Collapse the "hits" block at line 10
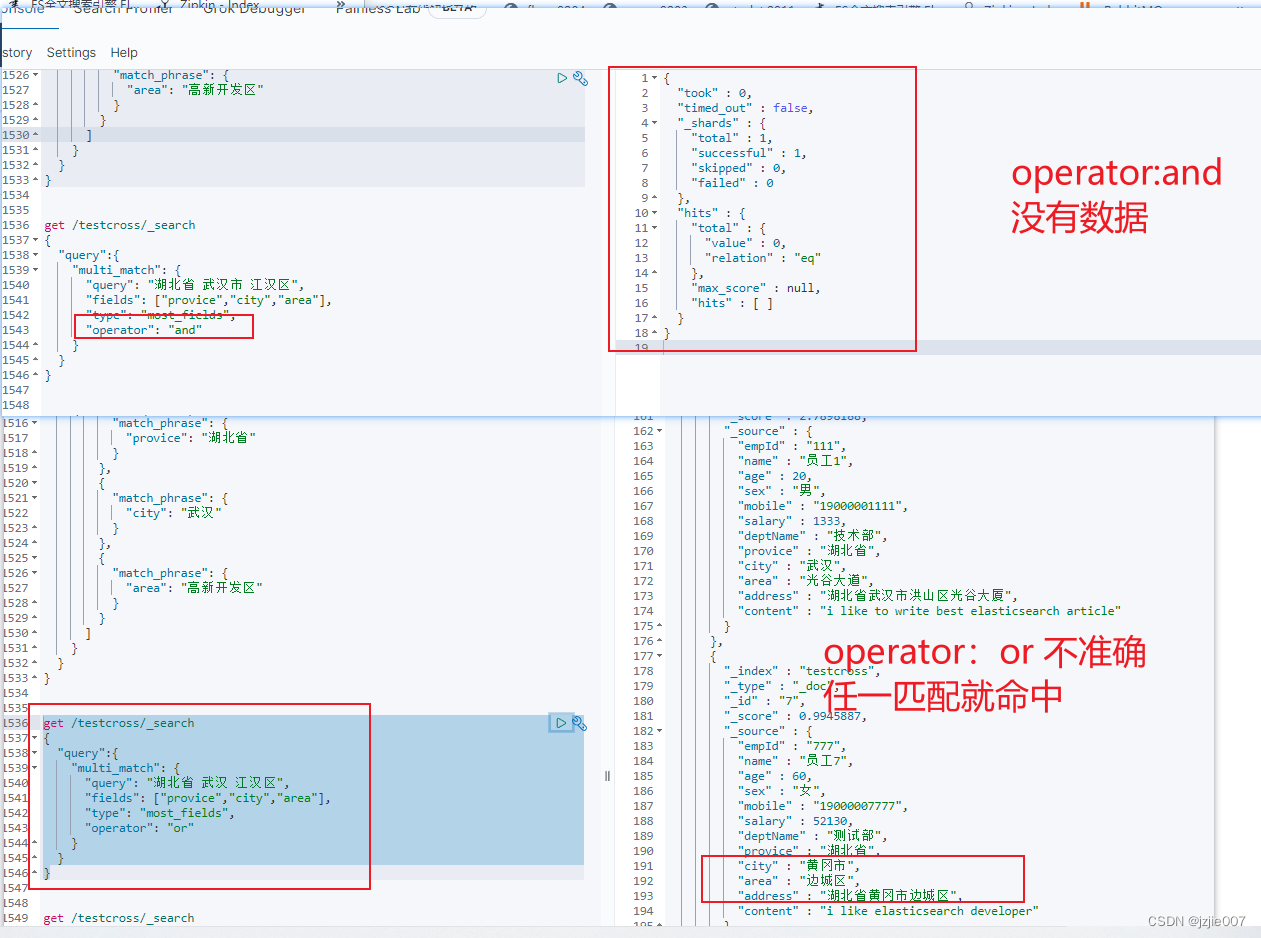This screenshot has height=938, width=1261. point(654,213)
